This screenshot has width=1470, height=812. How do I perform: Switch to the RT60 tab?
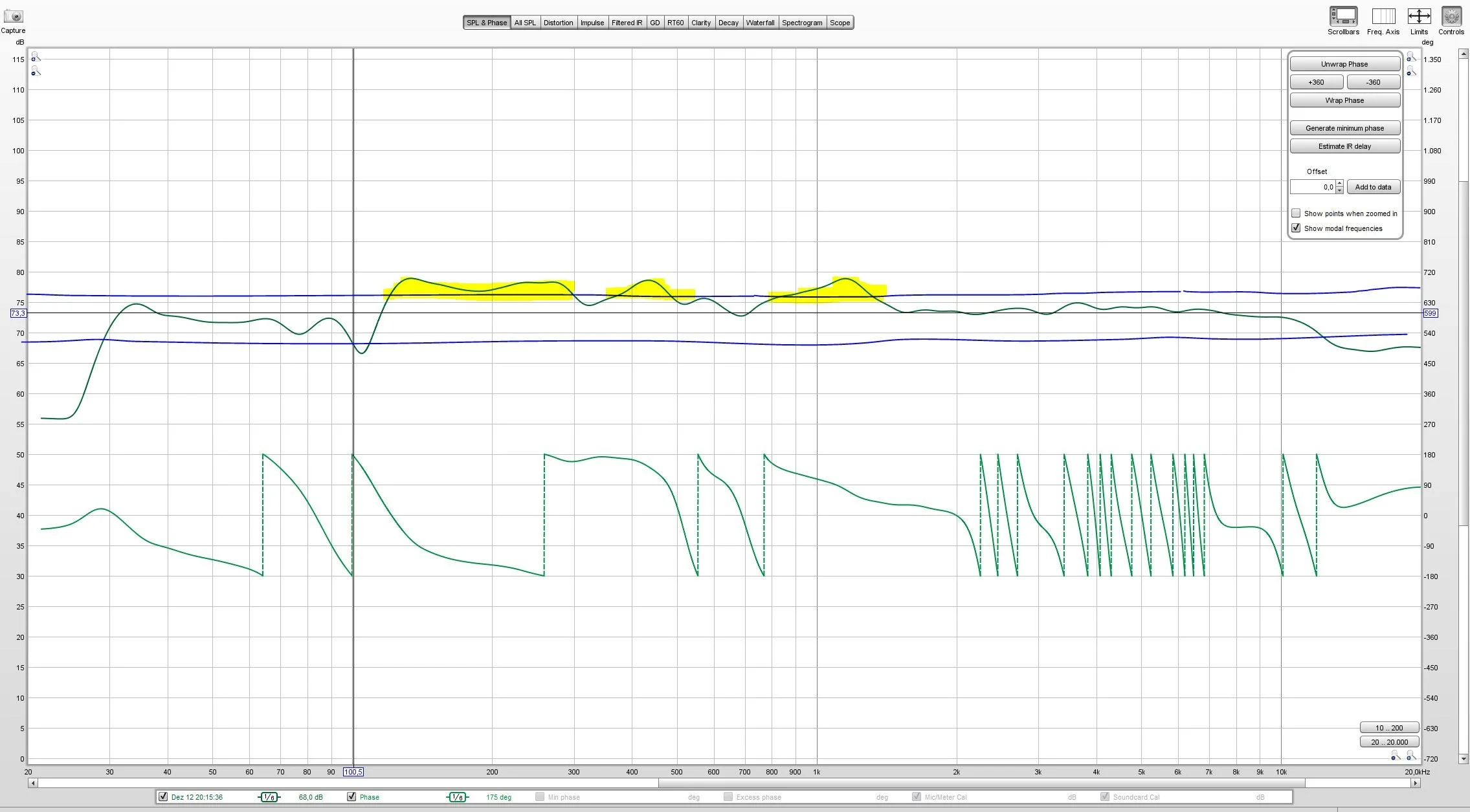click(675, 23)
